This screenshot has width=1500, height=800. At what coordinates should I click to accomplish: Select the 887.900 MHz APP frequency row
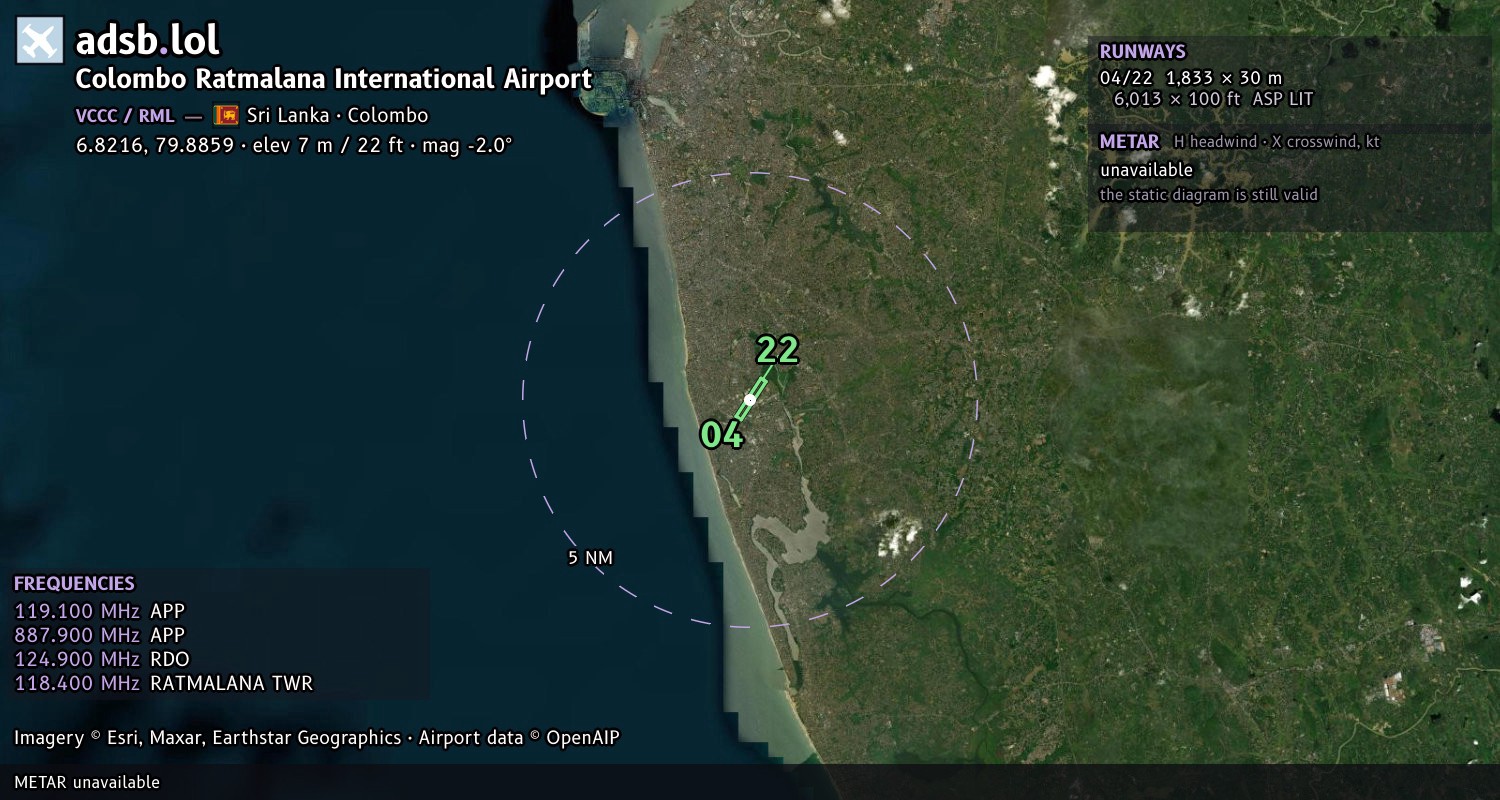(100, 635)
